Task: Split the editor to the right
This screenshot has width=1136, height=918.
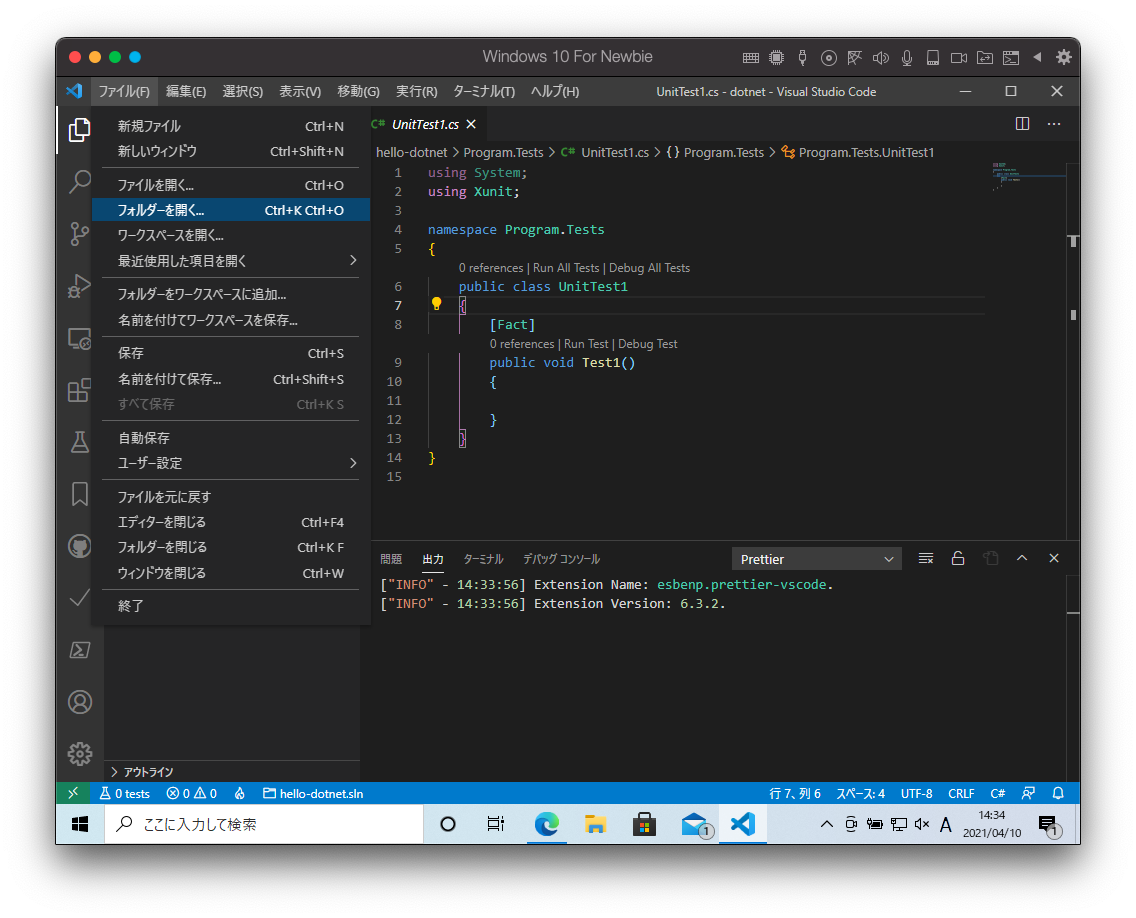Action: [x=1022, y=124]
